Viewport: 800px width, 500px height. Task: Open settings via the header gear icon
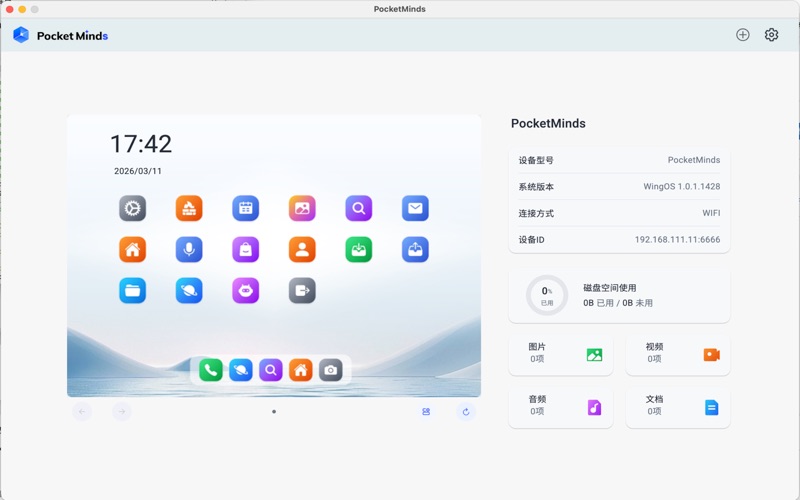click(x=771, y=35)
